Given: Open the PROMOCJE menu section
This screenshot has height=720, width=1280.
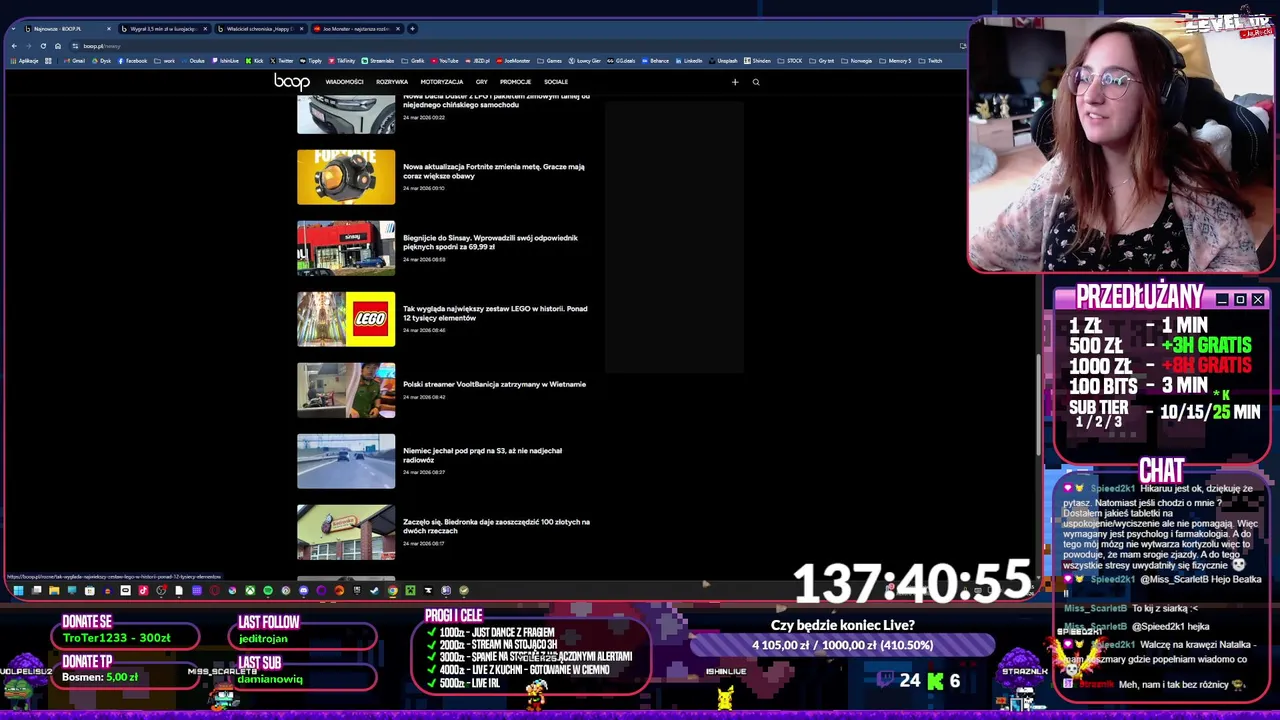Looking at the screenshot, I should coord(515,82).
